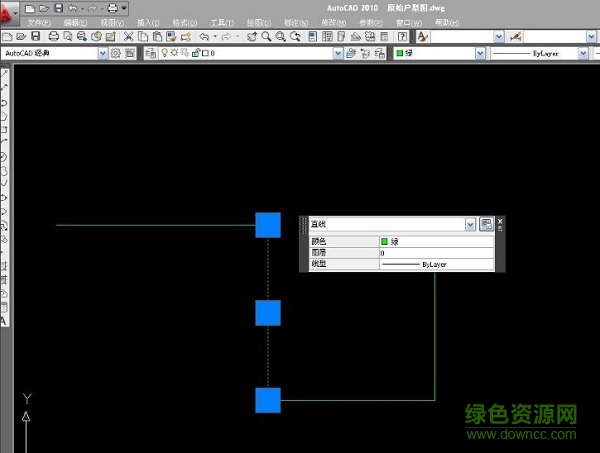Click New in the quick access toolbar

click(x=30, y=8)
